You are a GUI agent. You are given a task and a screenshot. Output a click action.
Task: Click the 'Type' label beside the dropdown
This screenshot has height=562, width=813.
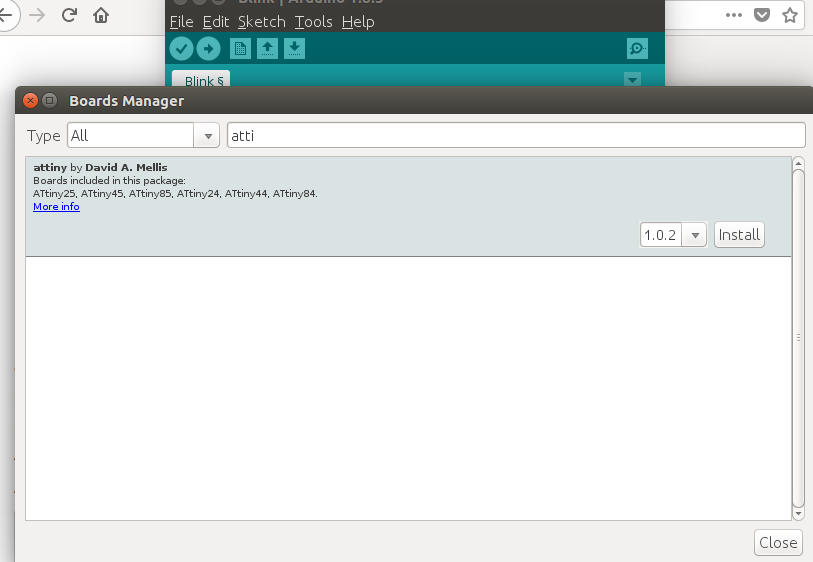[44, 136]
